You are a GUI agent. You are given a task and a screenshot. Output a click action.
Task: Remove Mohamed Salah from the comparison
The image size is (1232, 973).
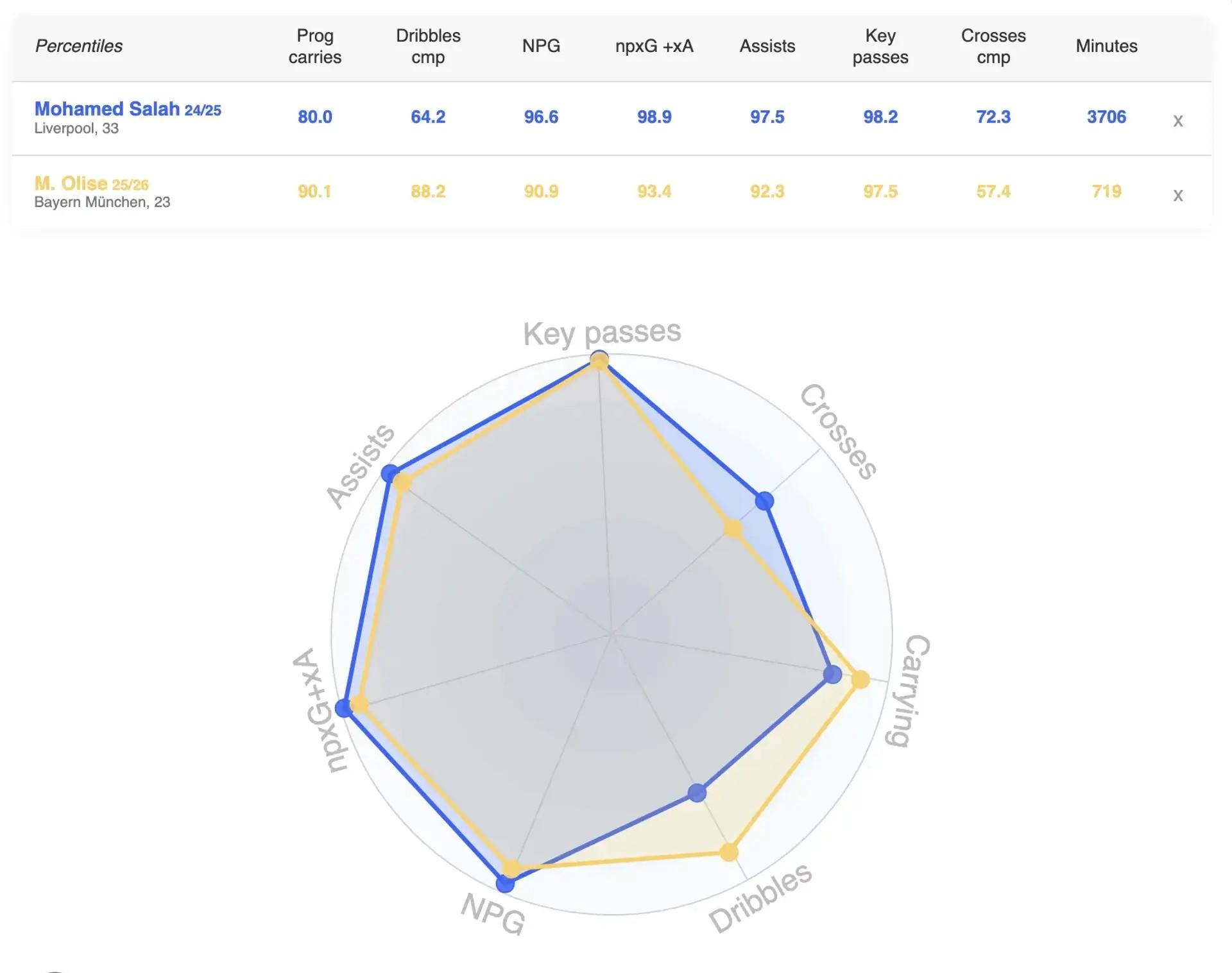(x=1177, y=121)
